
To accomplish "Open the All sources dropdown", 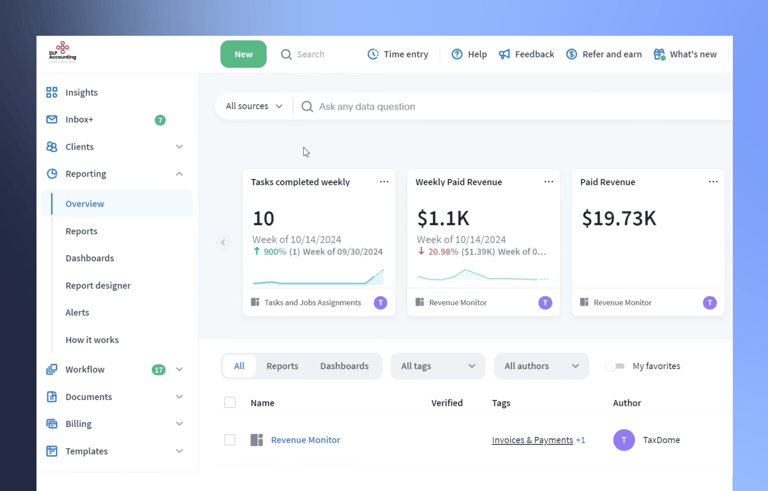I will point(254,106).
